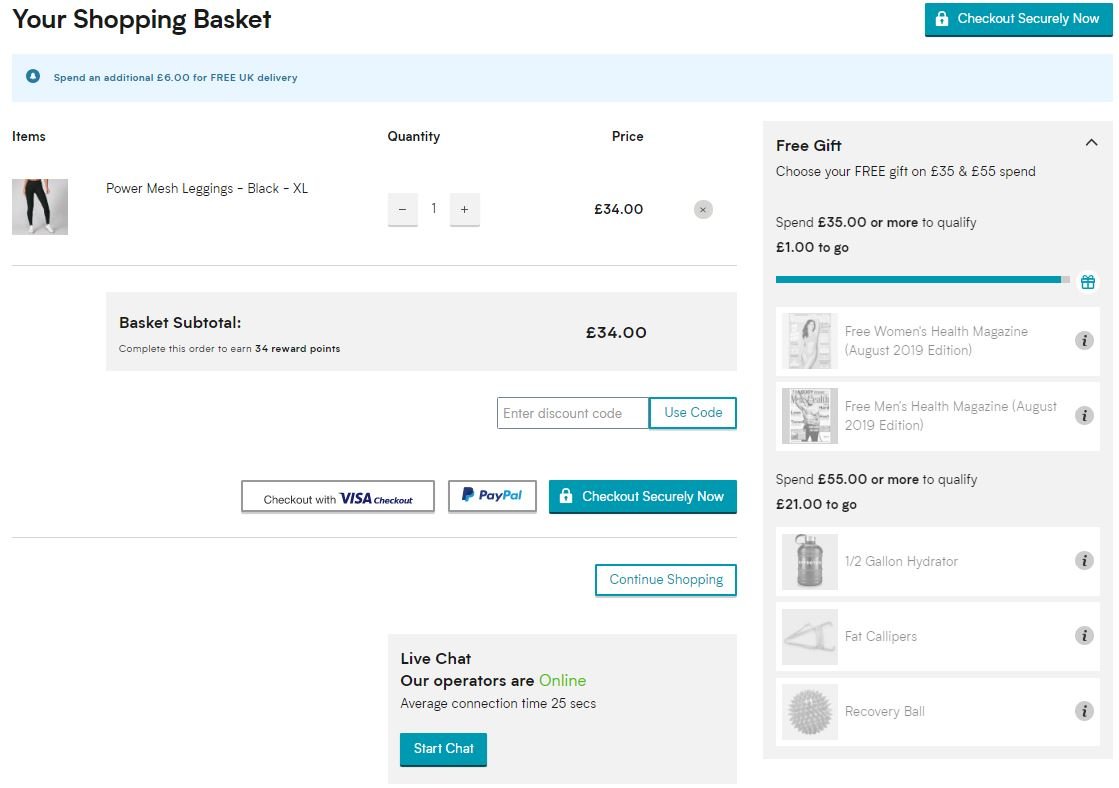Click info icon for Women's Health Magazine
This screenshot has width=1119, height=788.
1084,341
